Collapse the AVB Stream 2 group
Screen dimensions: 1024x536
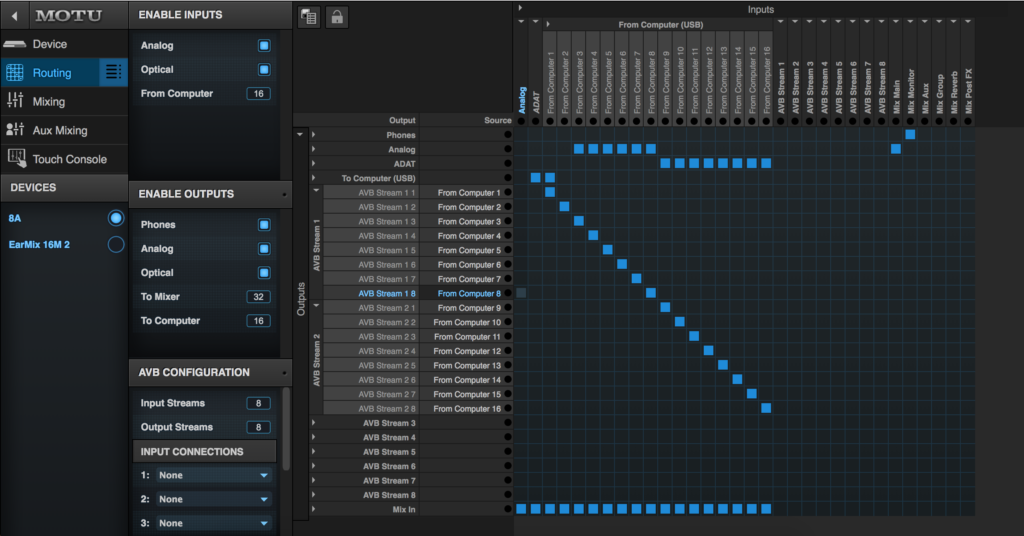point(317,305)
